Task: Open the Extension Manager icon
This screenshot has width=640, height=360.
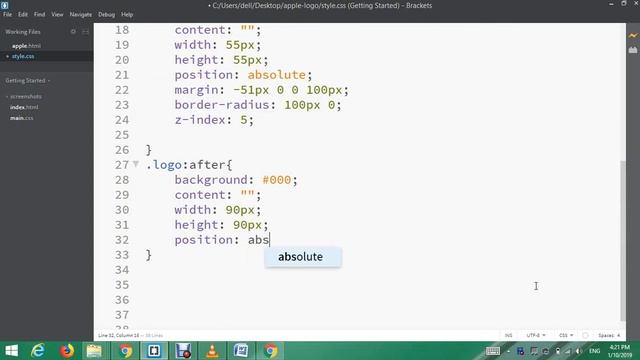Action: tap(633, 50)
